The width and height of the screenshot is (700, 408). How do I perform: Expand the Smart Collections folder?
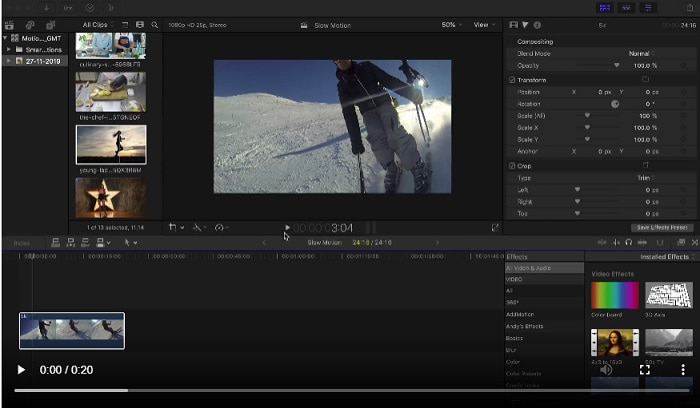click(8, 50)
